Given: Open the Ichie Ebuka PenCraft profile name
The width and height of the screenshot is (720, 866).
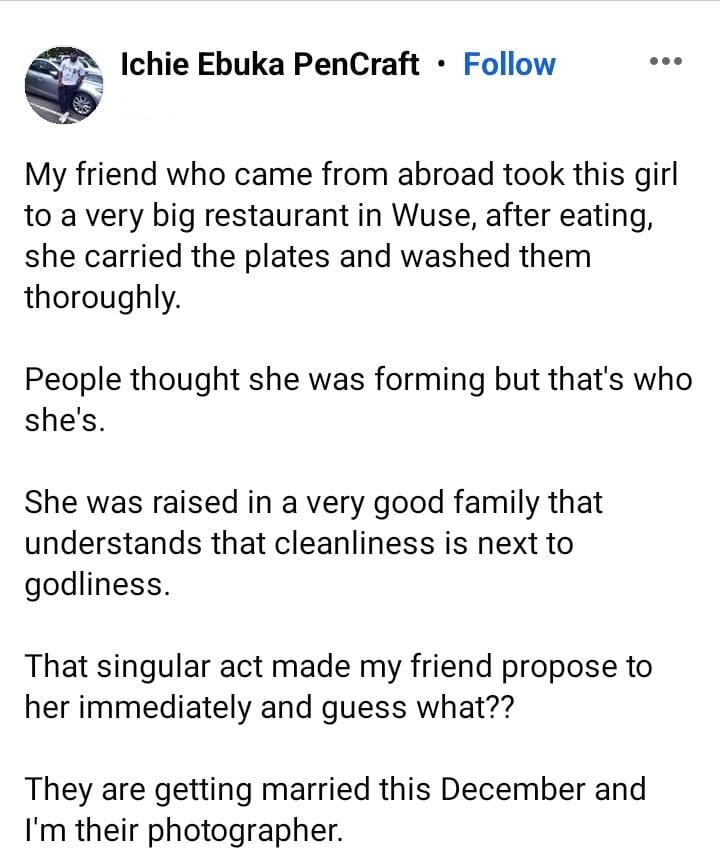Looking at the screenshot, I should [269, 64].
